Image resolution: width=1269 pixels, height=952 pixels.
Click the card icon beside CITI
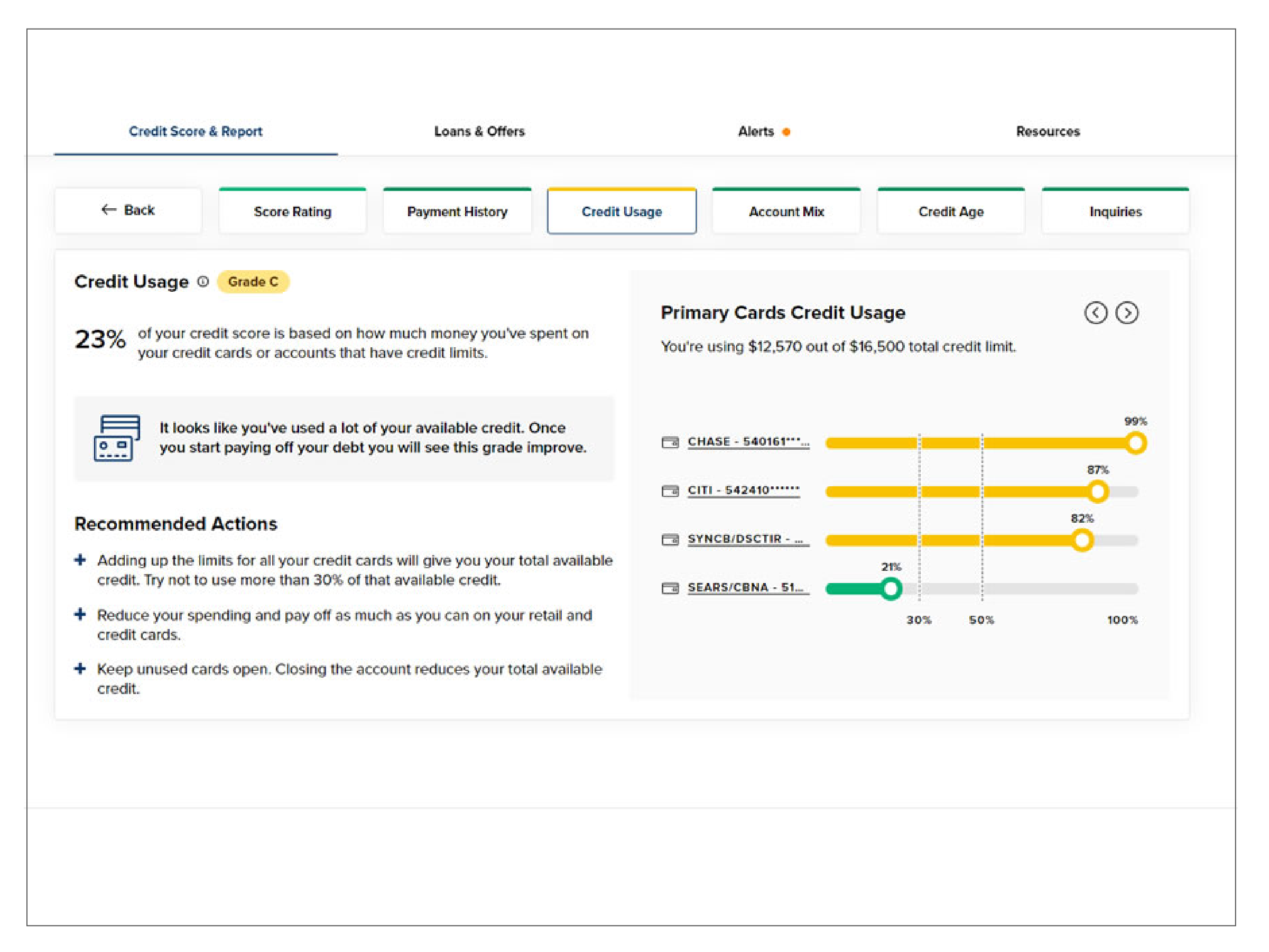(x=670, y=491)
